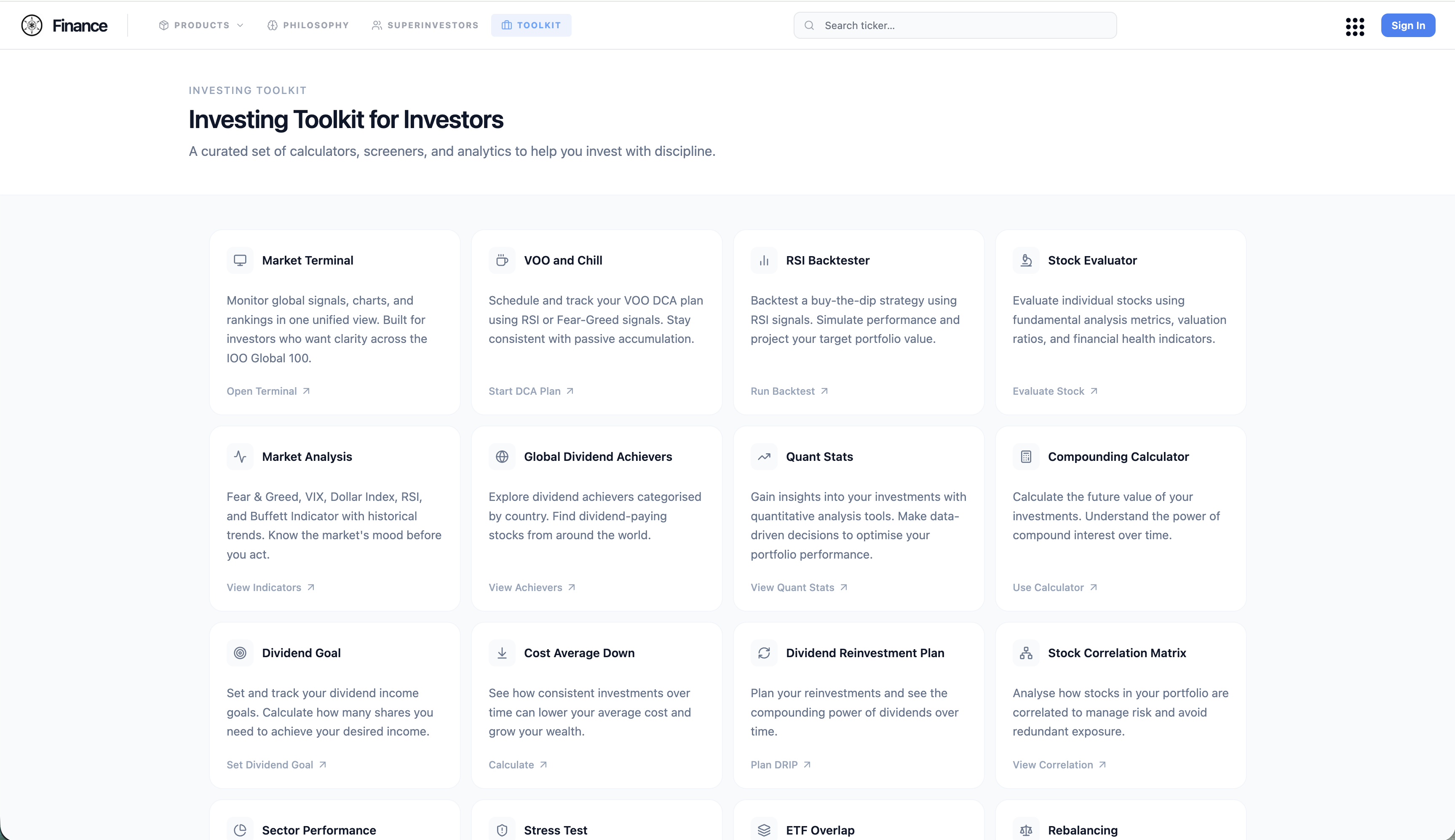Click the arrow icon beside Plan DRIP
1455x840 pixels.
pos(807,765)
